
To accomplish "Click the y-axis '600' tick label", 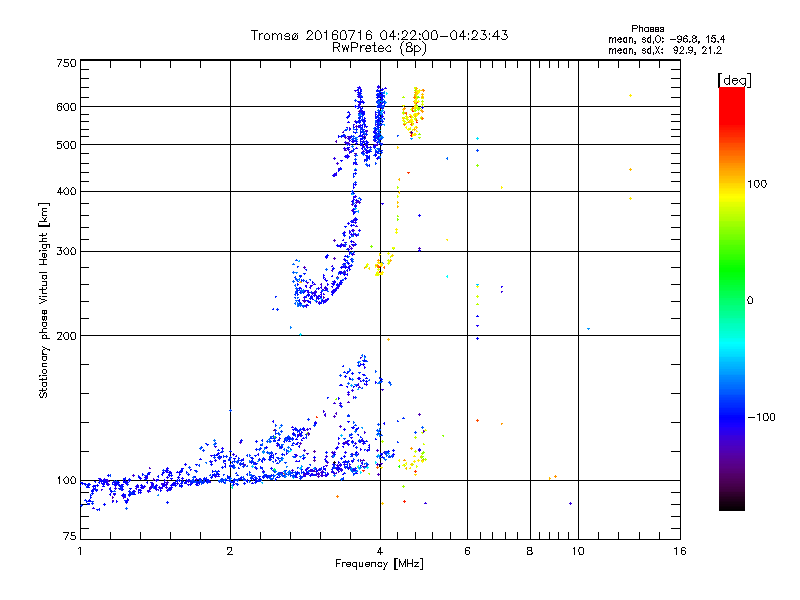I will point(66,107).
